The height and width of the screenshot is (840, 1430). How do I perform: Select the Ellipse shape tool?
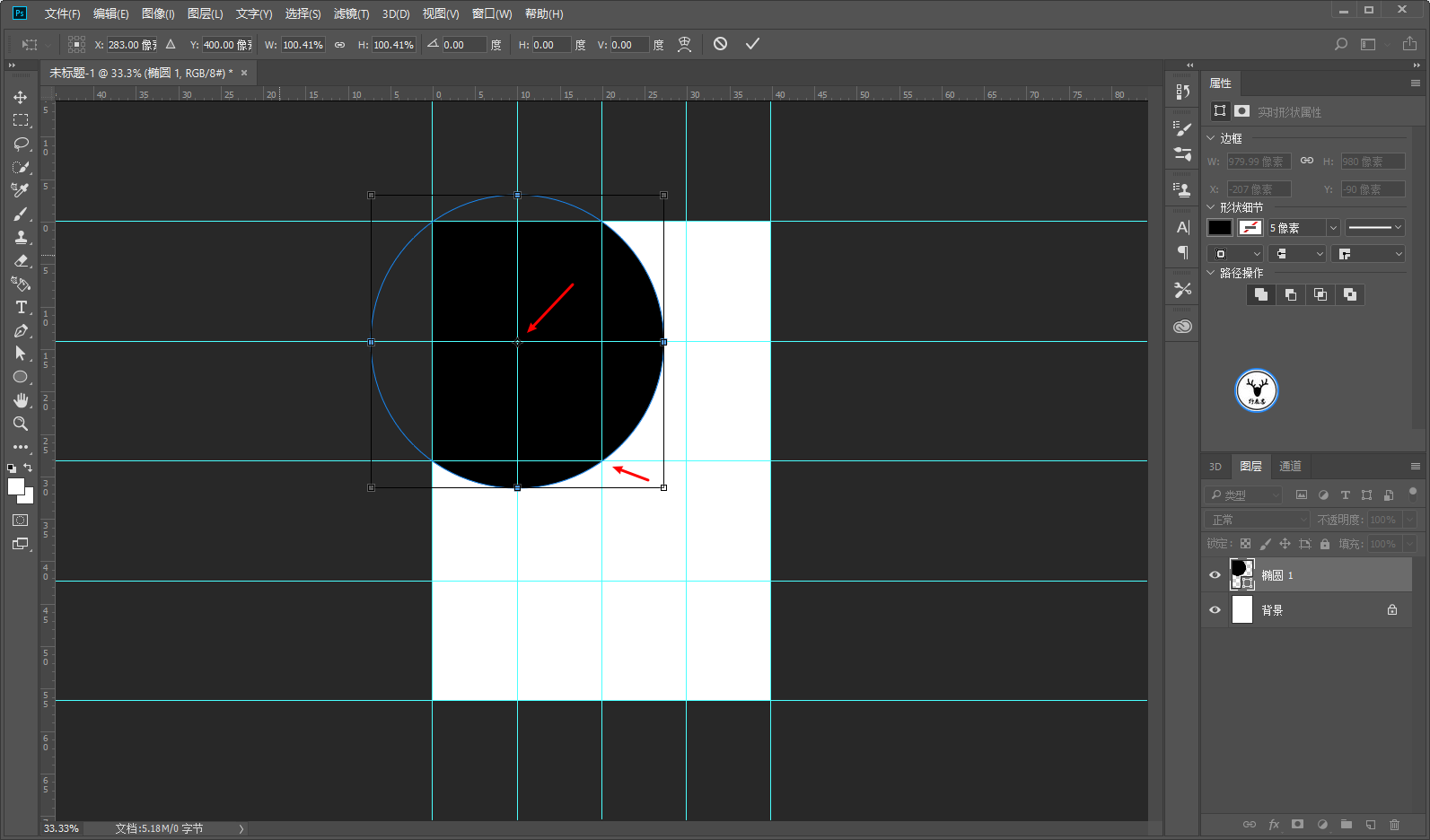tap(21, 377)
